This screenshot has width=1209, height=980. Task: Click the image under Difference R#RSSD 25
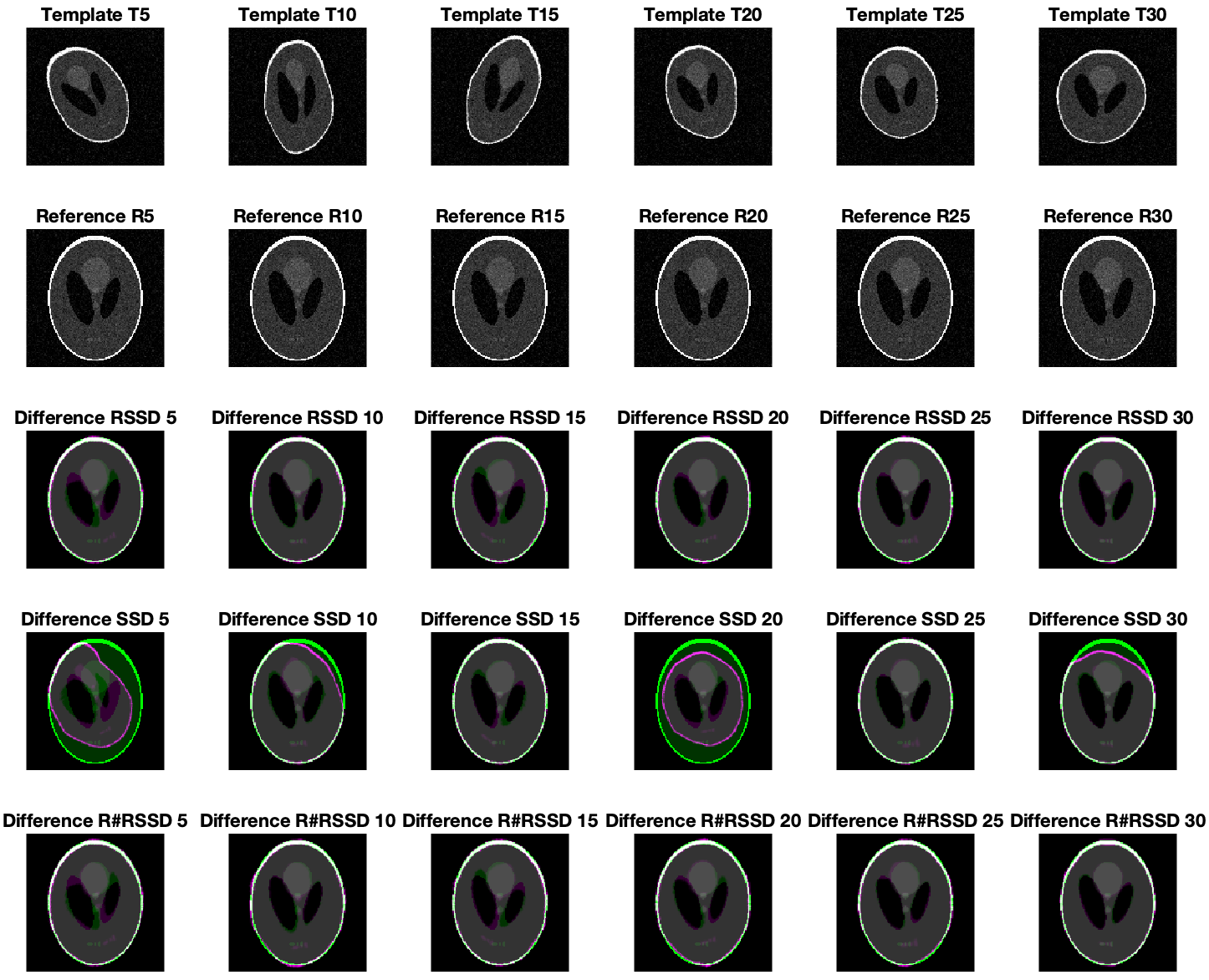[x=905, y=902]
